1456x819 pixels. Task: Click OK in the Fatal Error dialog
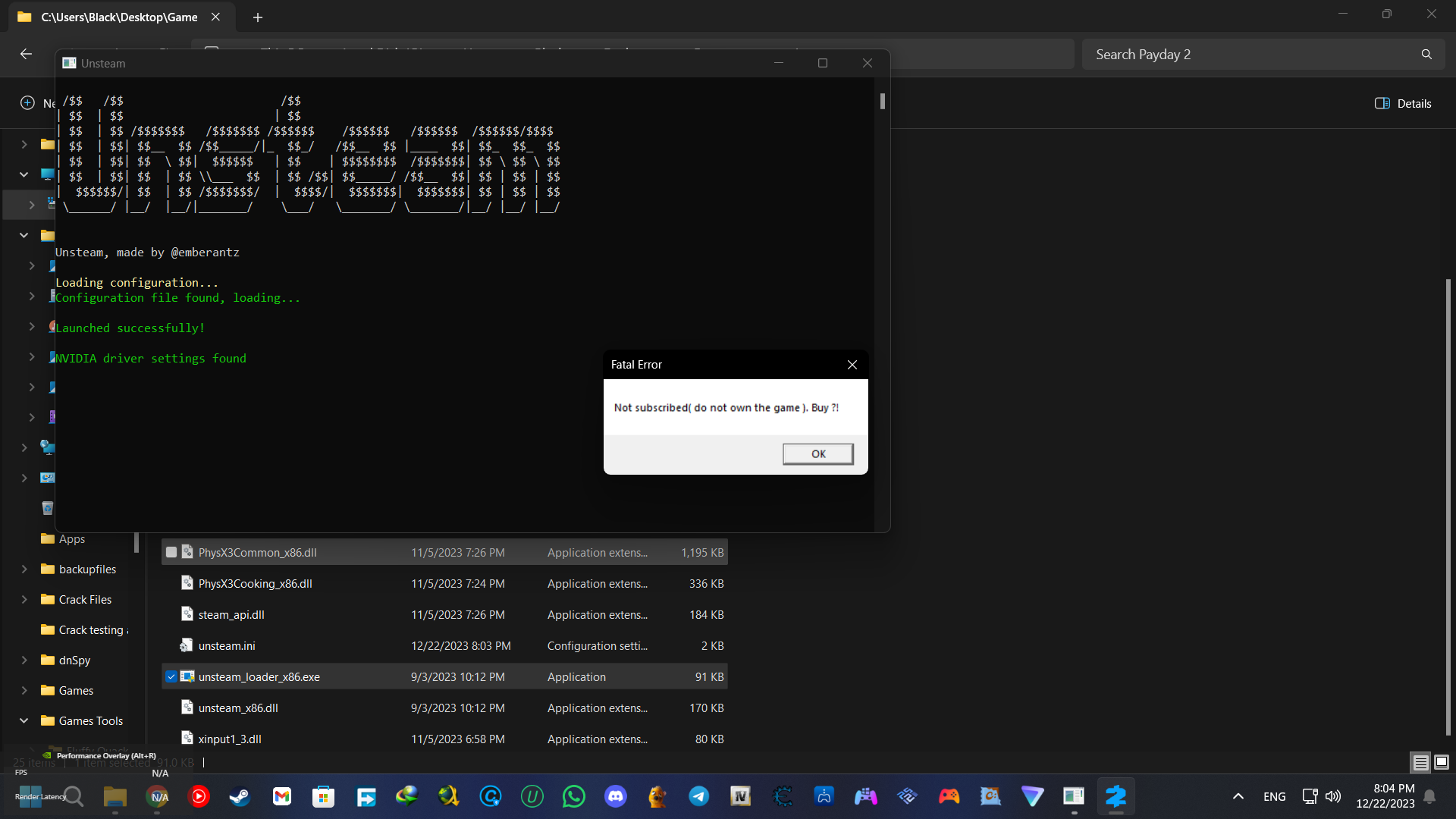click(817, 453)
